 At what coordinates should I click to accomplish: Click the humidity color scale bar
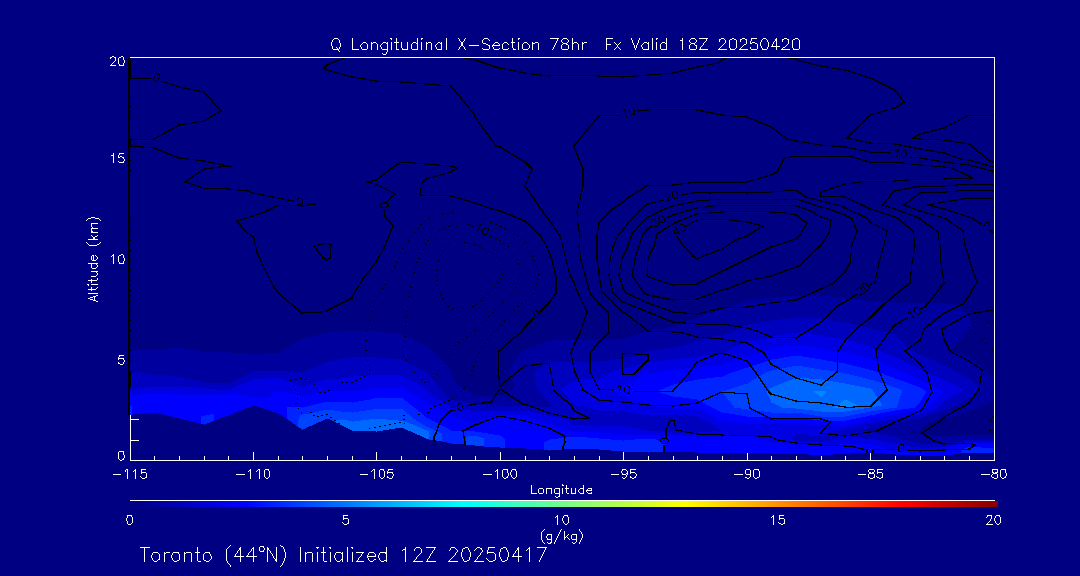pyautogui.click(x=563, y=504)
